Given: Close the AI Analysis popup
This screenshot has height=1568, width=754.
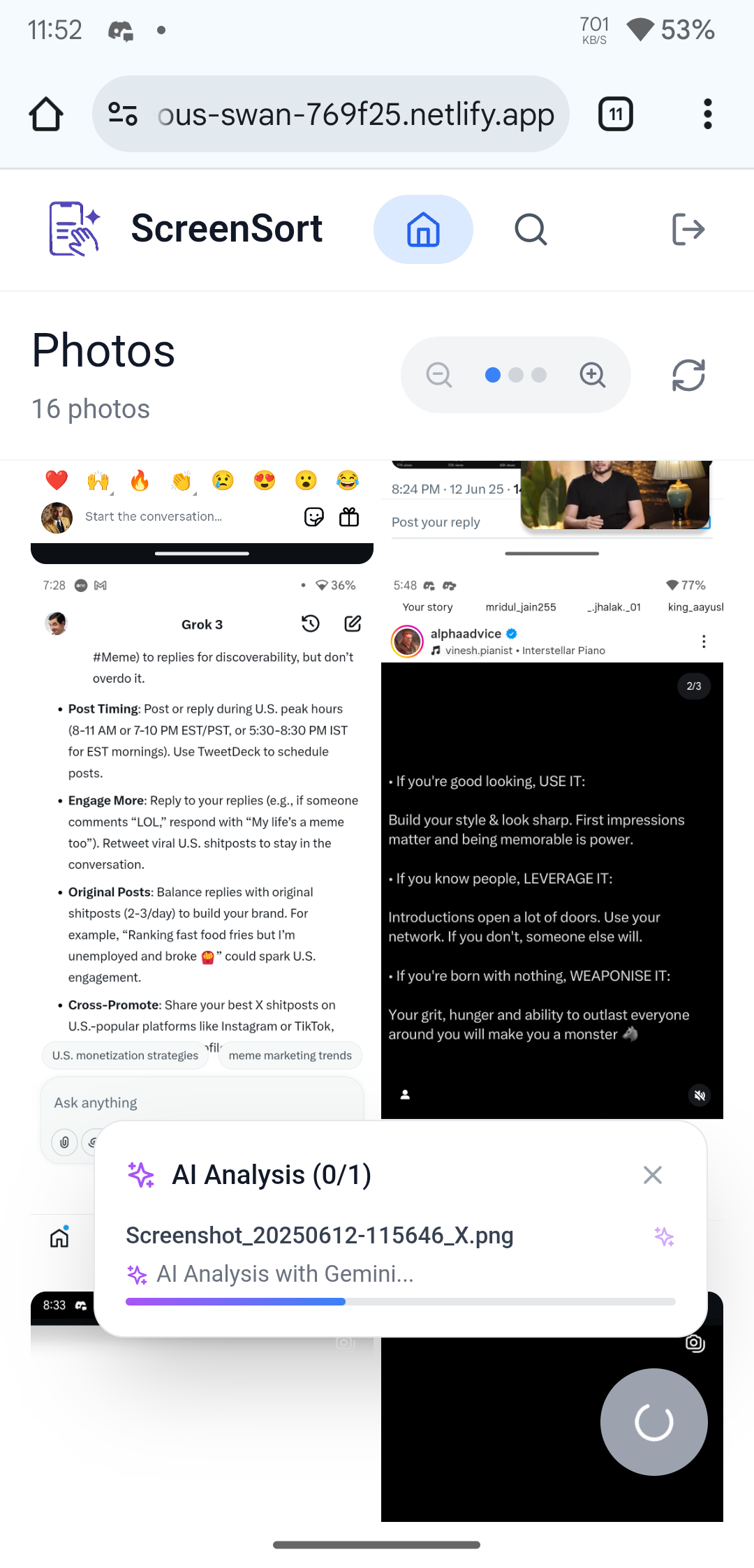Looking at the screenshot, I should (x=653, y=1175).
